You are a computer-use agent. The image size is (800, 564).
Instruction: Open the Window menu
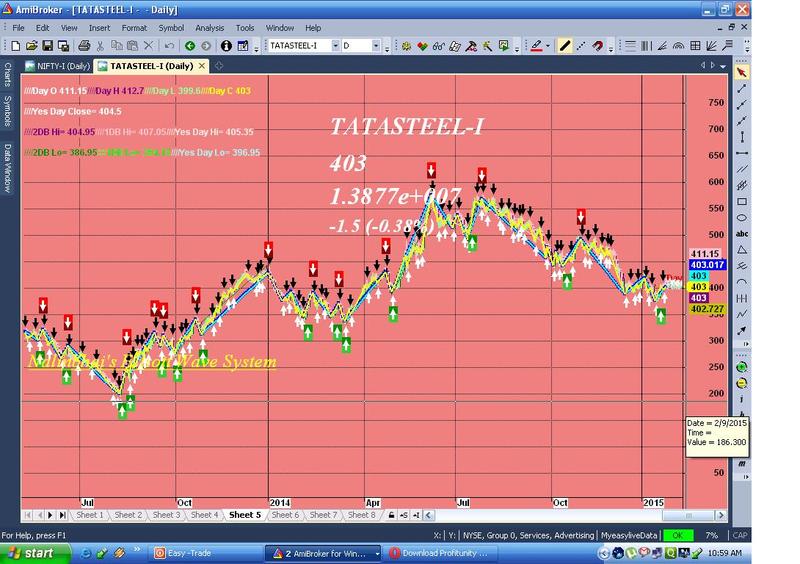point(280,28)
